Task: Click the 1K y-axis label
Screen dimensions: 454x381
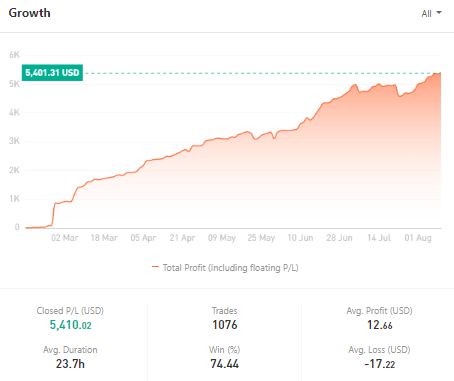Action: click(15, 199)
